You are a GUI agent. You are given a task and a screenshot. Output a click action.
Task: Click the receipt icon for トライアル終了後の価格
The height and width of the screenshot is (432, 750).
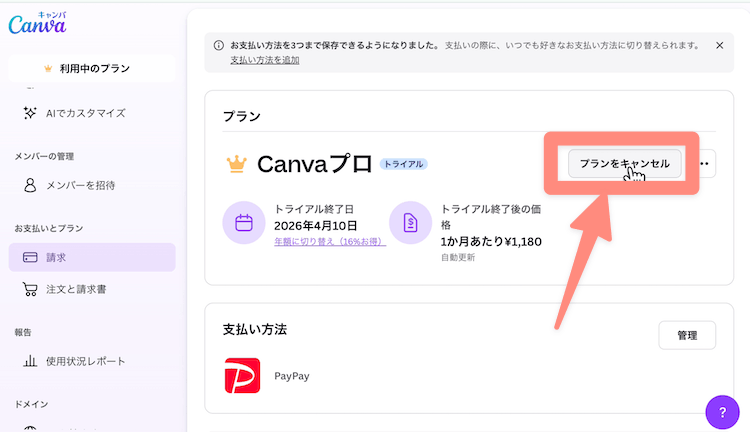[410, 223]
